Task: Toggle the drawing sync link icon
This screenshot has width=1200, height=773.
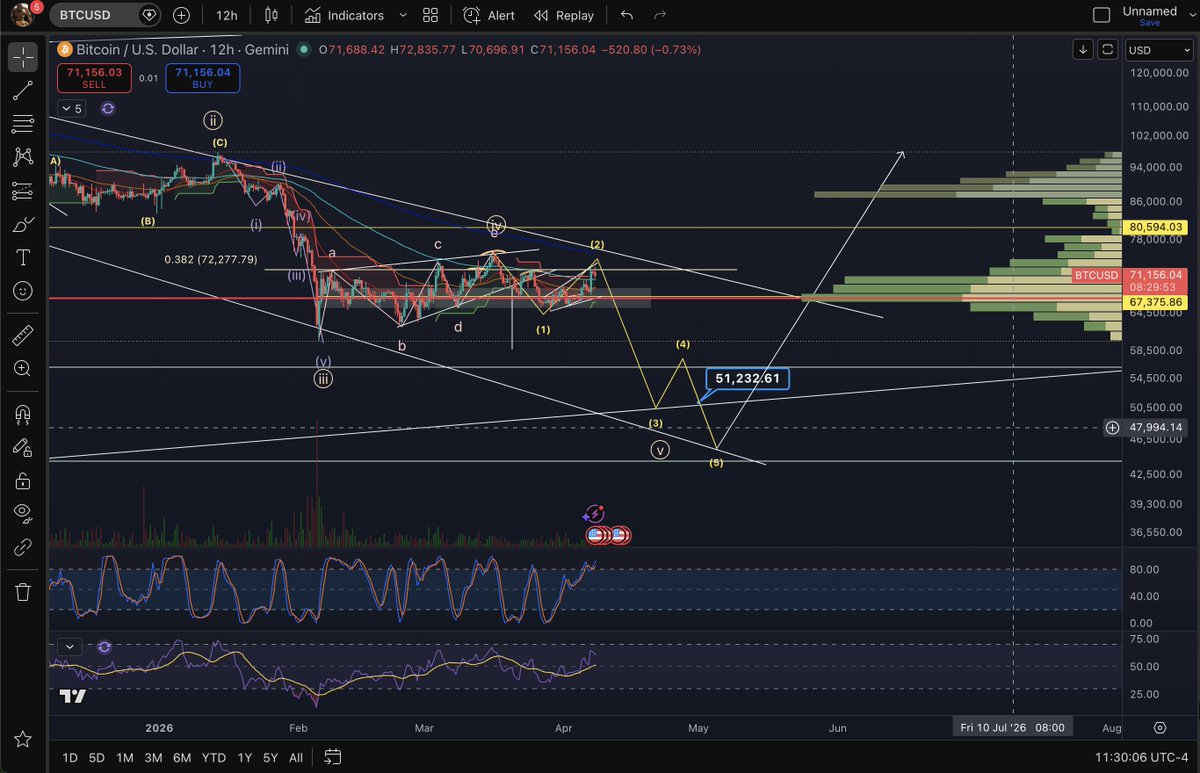Action: (23, 547)
